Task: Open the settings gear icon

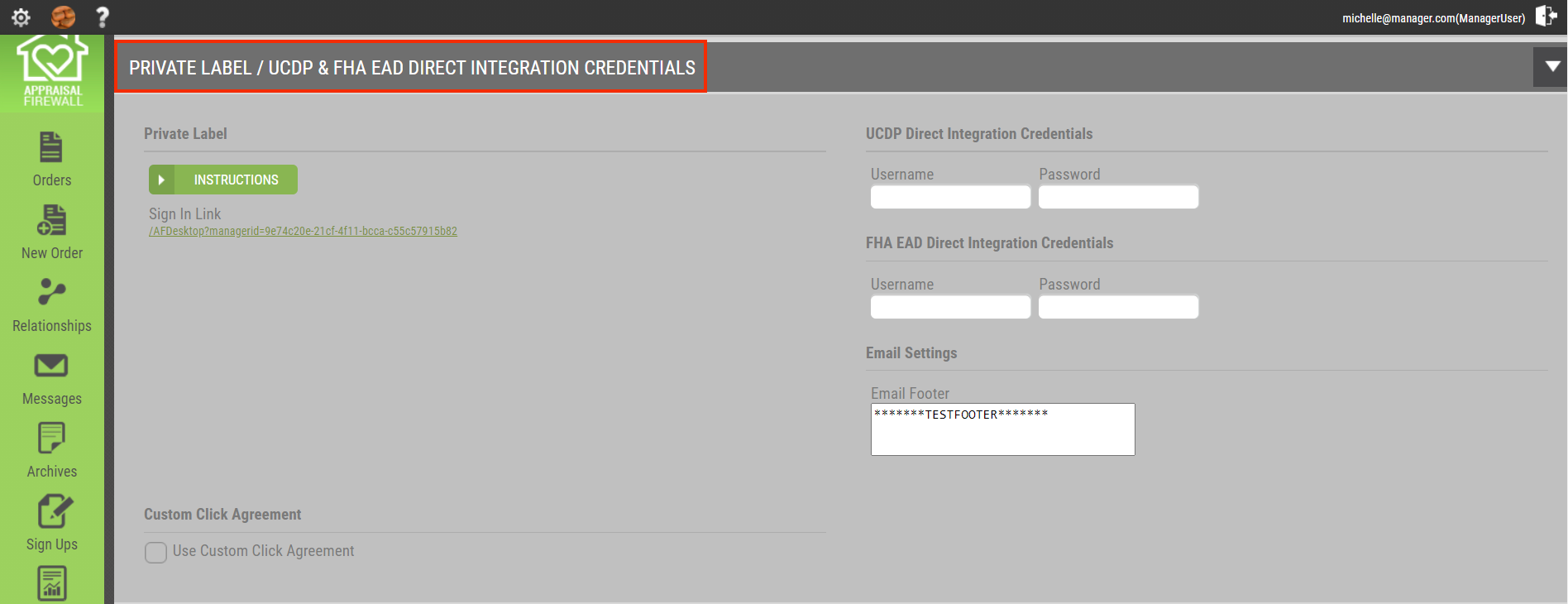Action: pyautogui.click(x=21, y=17)
